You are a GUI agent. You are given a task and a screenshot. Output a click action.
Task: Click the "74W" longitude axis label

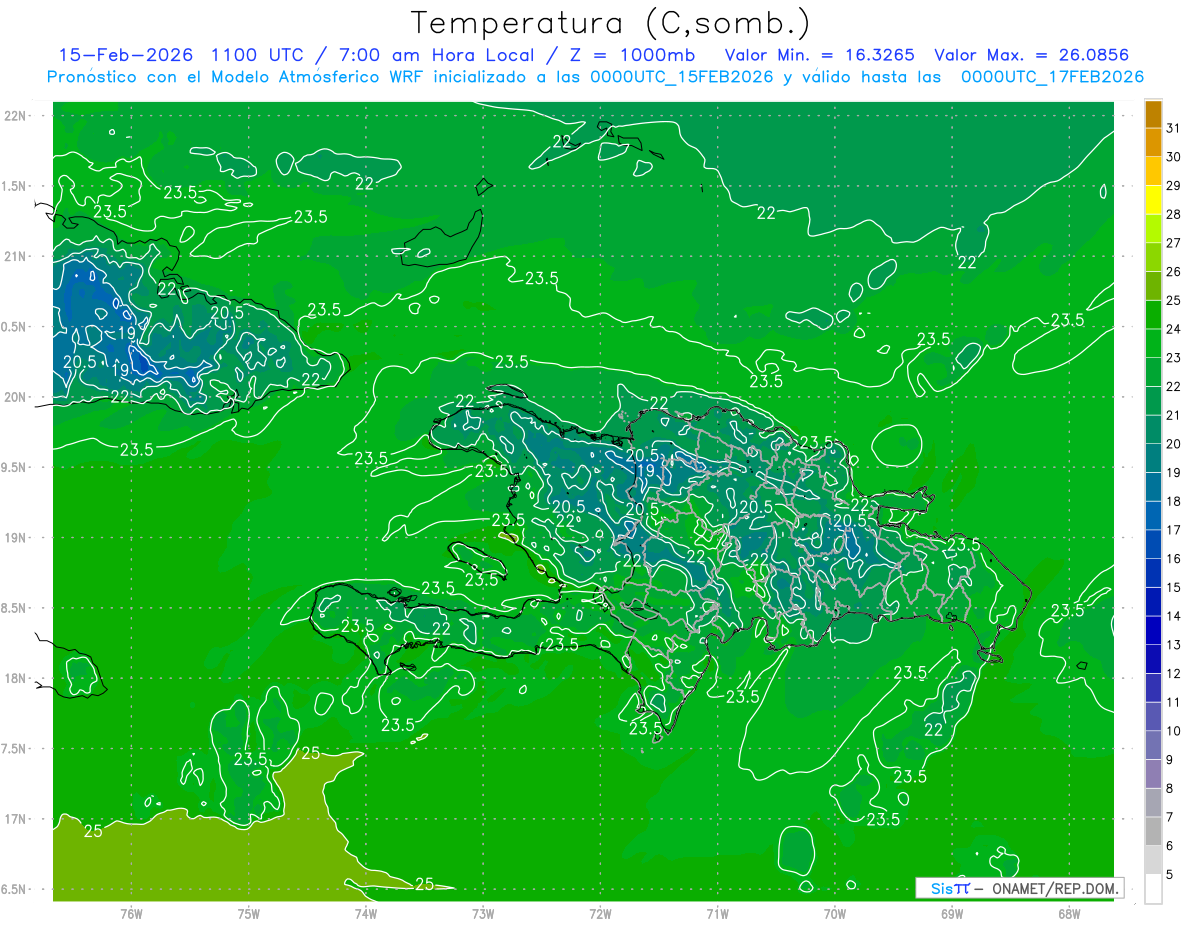[366, 914]
